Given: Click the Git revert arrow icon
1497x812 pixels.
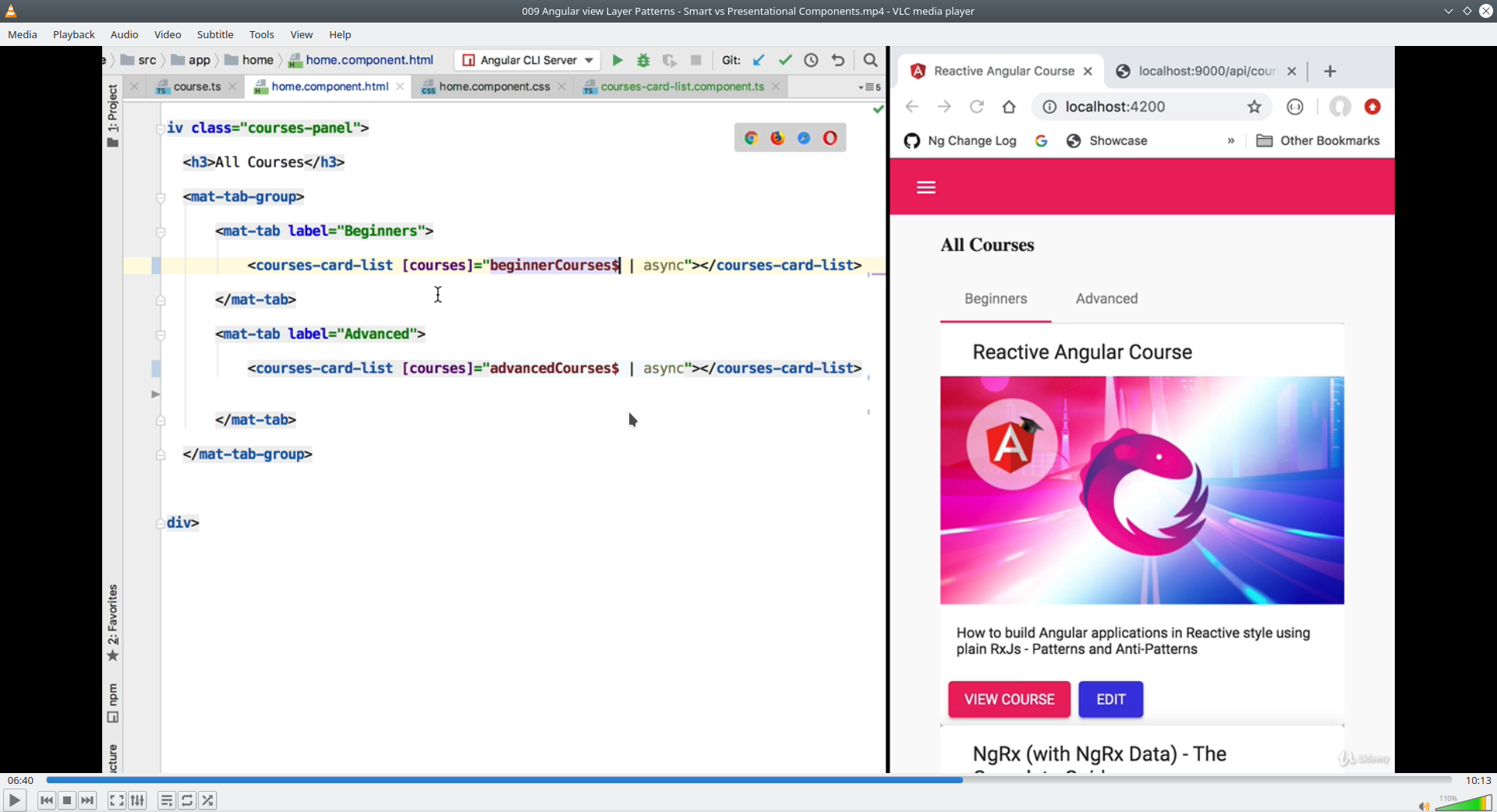Looking at the screenshot, I should pyautogui.click(x=838, y=60).
